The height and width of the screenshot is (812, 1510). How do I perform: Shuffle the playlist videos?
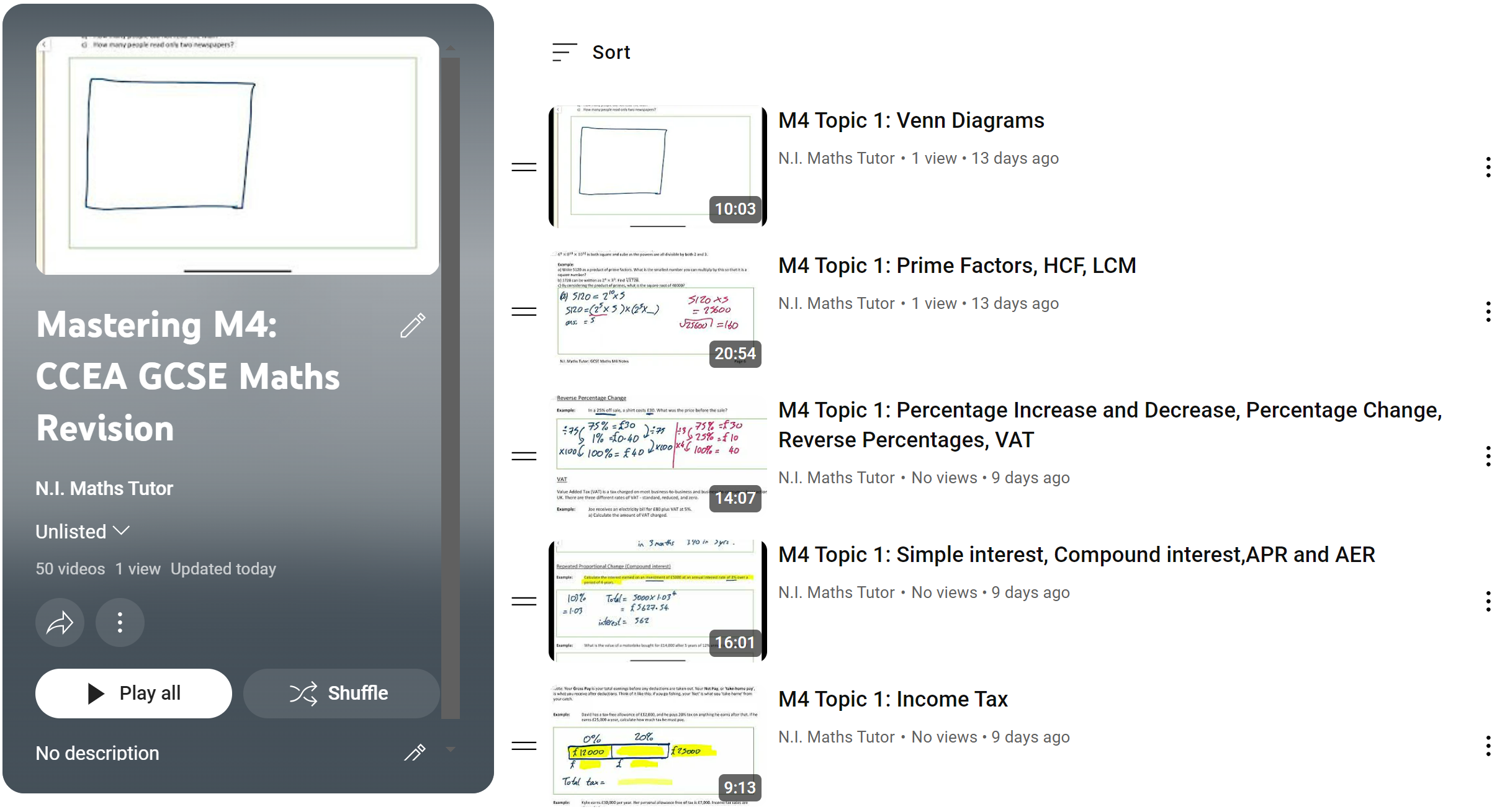[339, 691]
